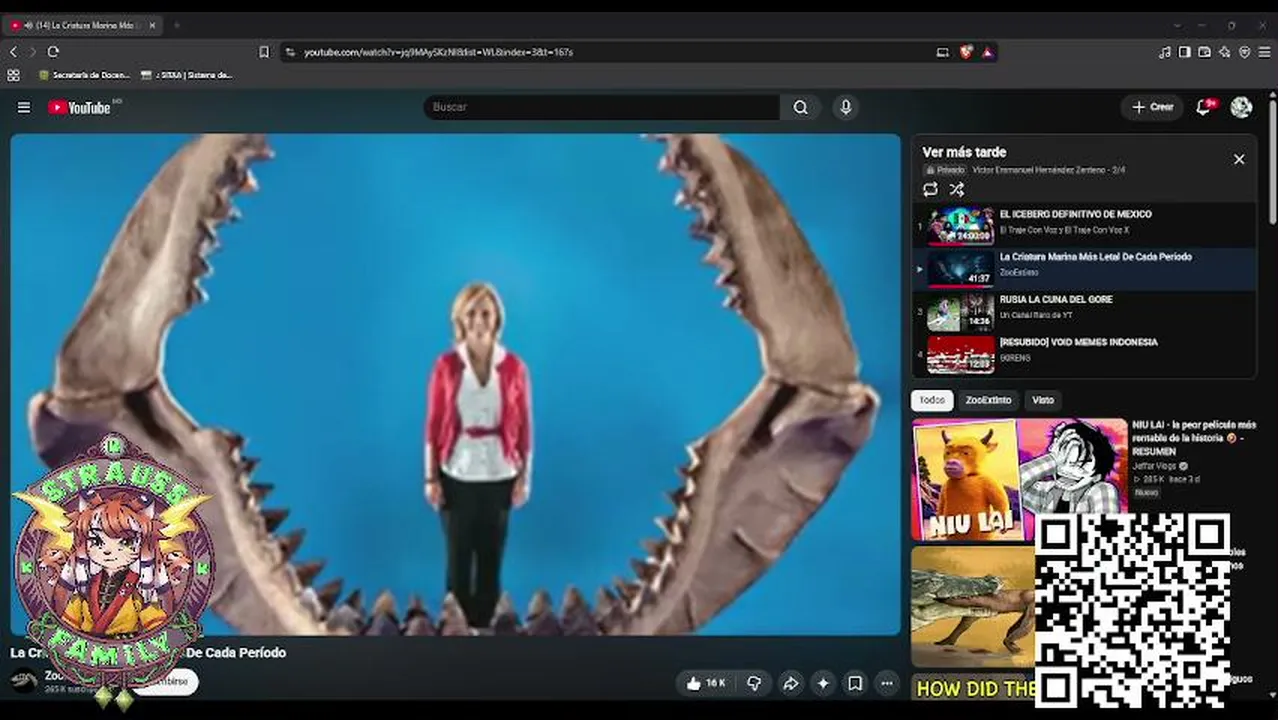Open the SITAA Sistema de bookmark
Screen dimensions: 1278x720
[187, 75]
